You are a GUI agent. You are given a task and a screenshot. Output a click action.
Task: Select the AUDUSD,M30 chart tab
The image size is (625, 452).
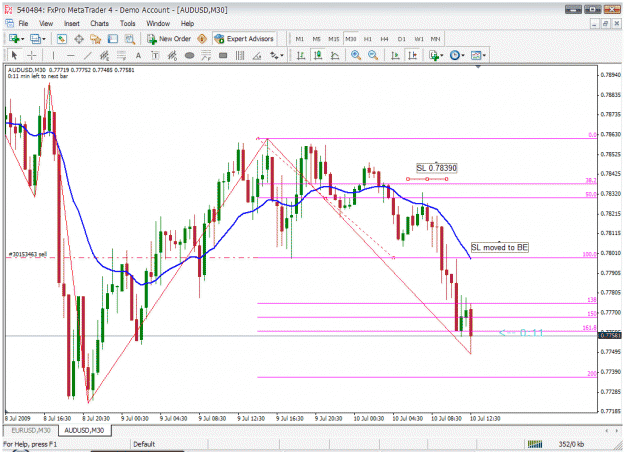pyautogui.click(x=84, y=430)
